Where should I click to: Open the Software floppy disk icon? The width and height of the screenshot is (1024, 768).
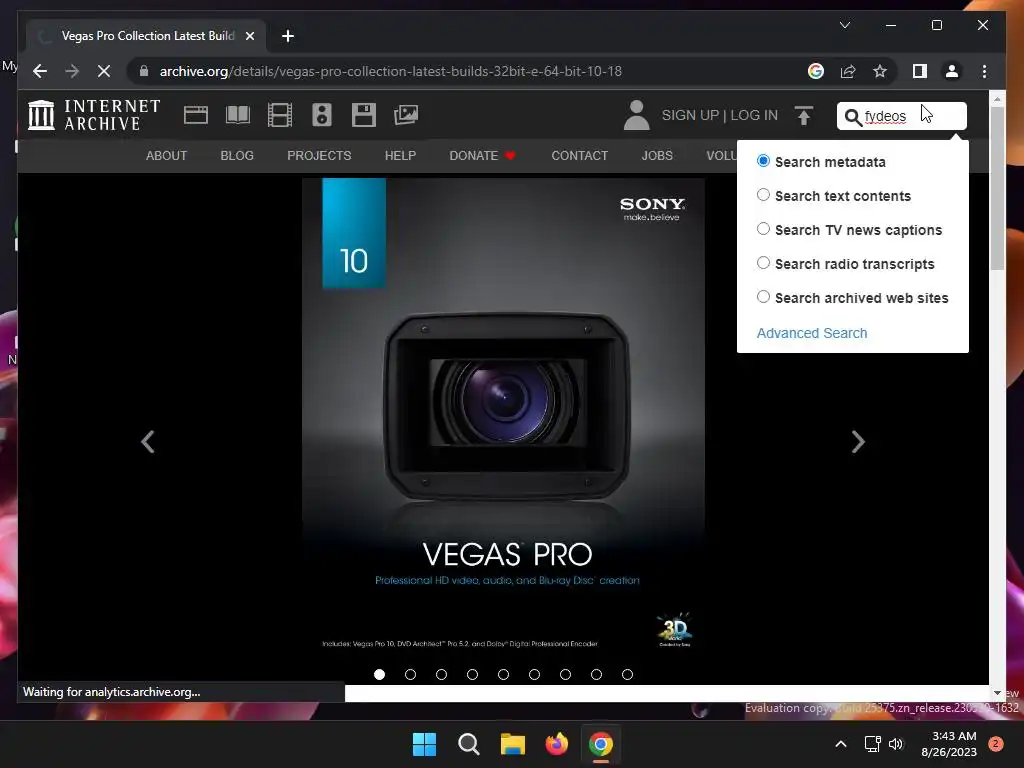click(x=364, y=115)
